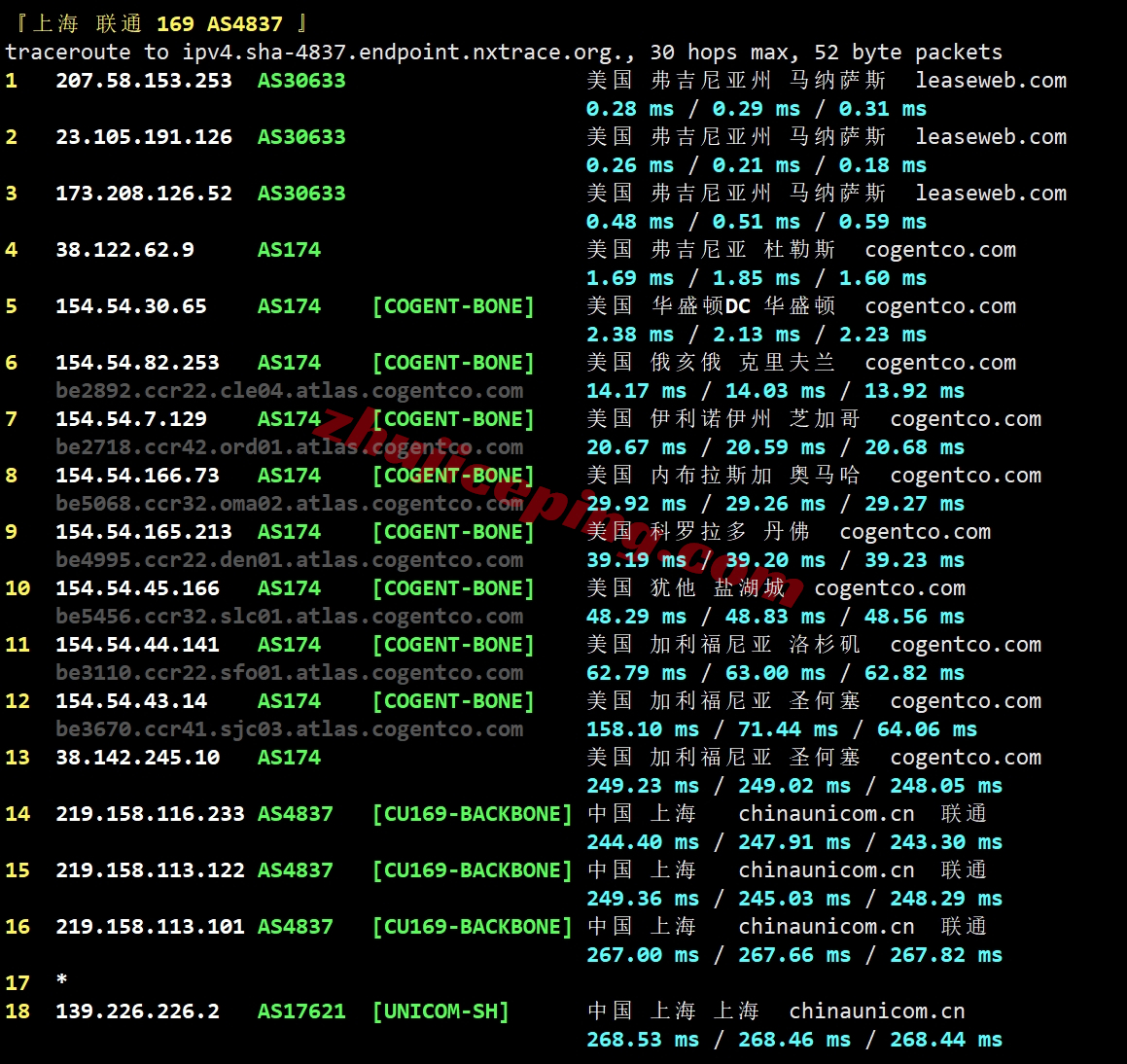Click the hop 1 IP 207.58.153.253
The height and width of the screenshot is (1064, 1127).
point(144,81)
